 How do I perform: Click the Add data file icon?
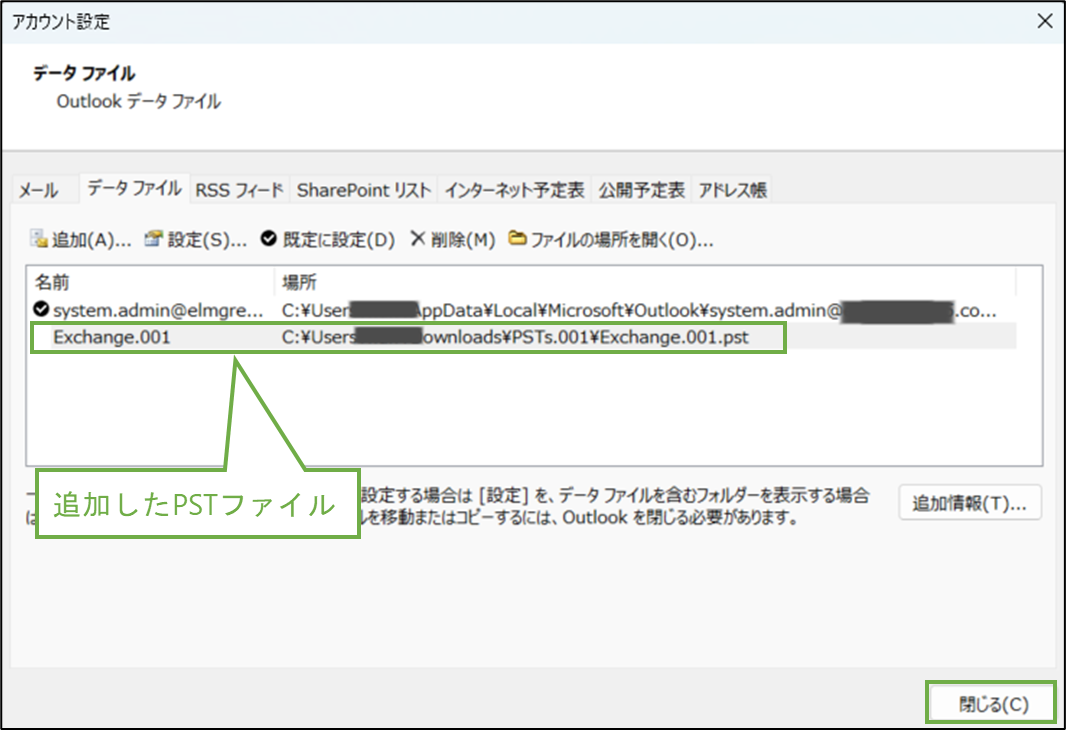pyautogui.click(x=38, y=239)
